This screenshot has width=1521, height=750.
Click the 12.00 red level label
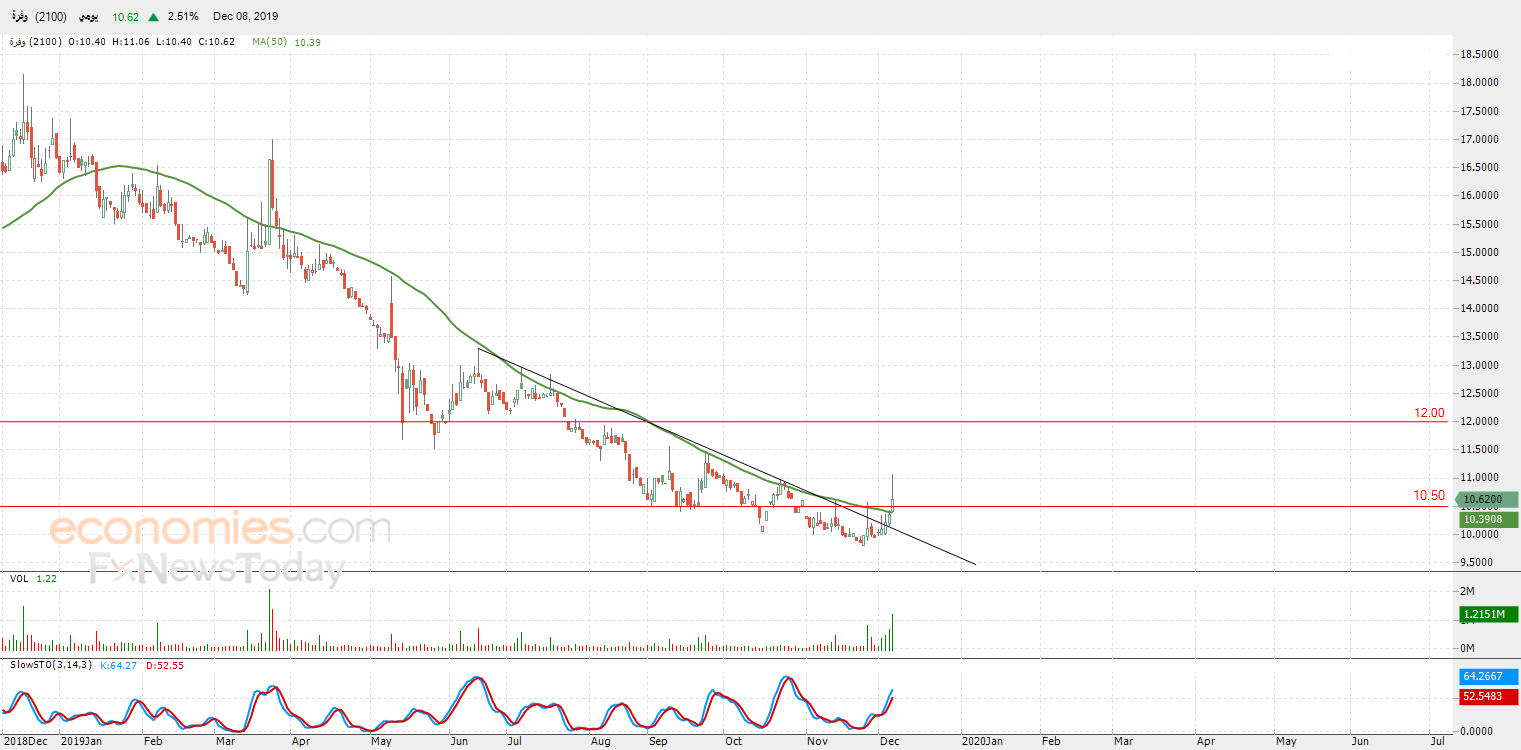tap(1430, 412)
